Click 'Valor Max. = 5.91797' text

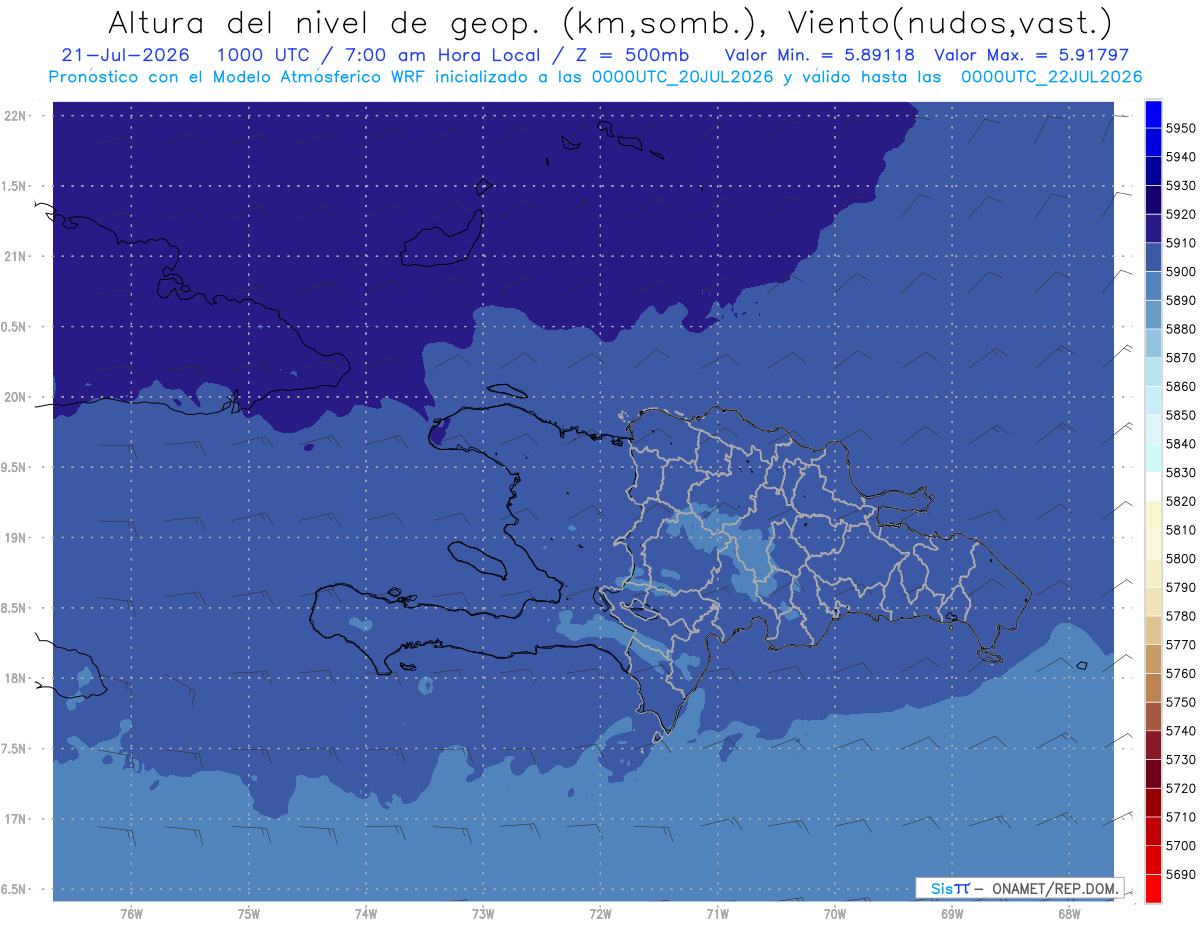(1030, 55)
